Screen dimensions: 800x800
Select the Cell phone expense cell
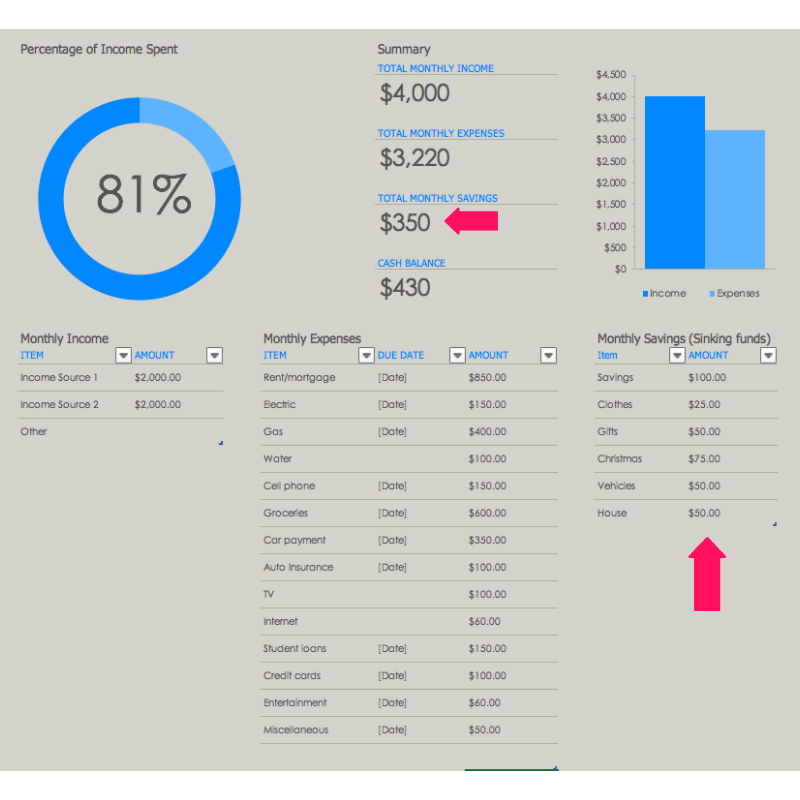click(x=289, y=486)
